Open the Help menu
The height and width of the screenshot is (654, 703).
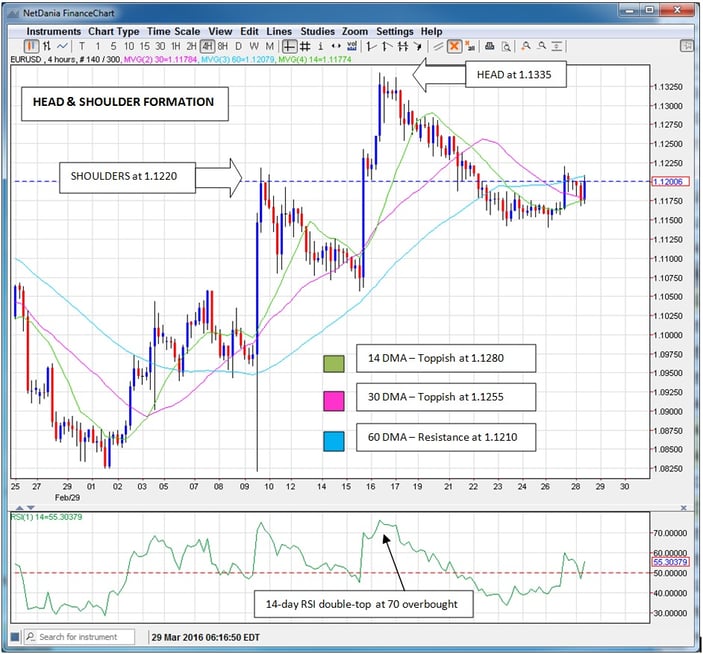tap(431, 31)
